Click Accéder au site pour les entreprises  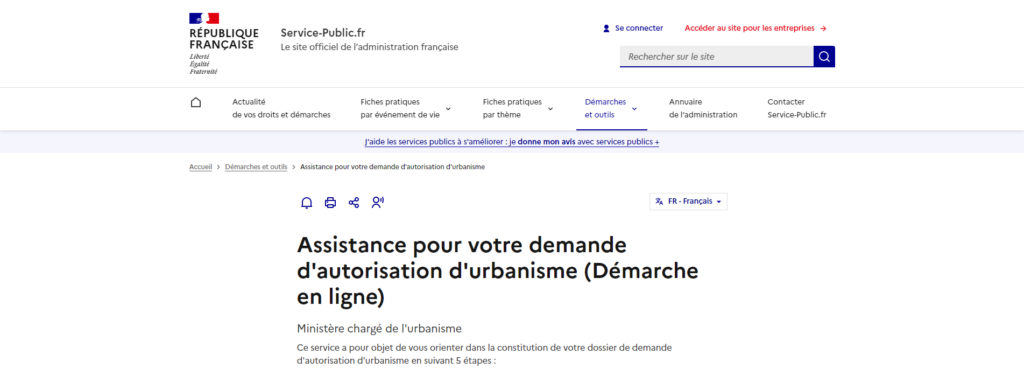pyautogui.click(x=756, y=28)
